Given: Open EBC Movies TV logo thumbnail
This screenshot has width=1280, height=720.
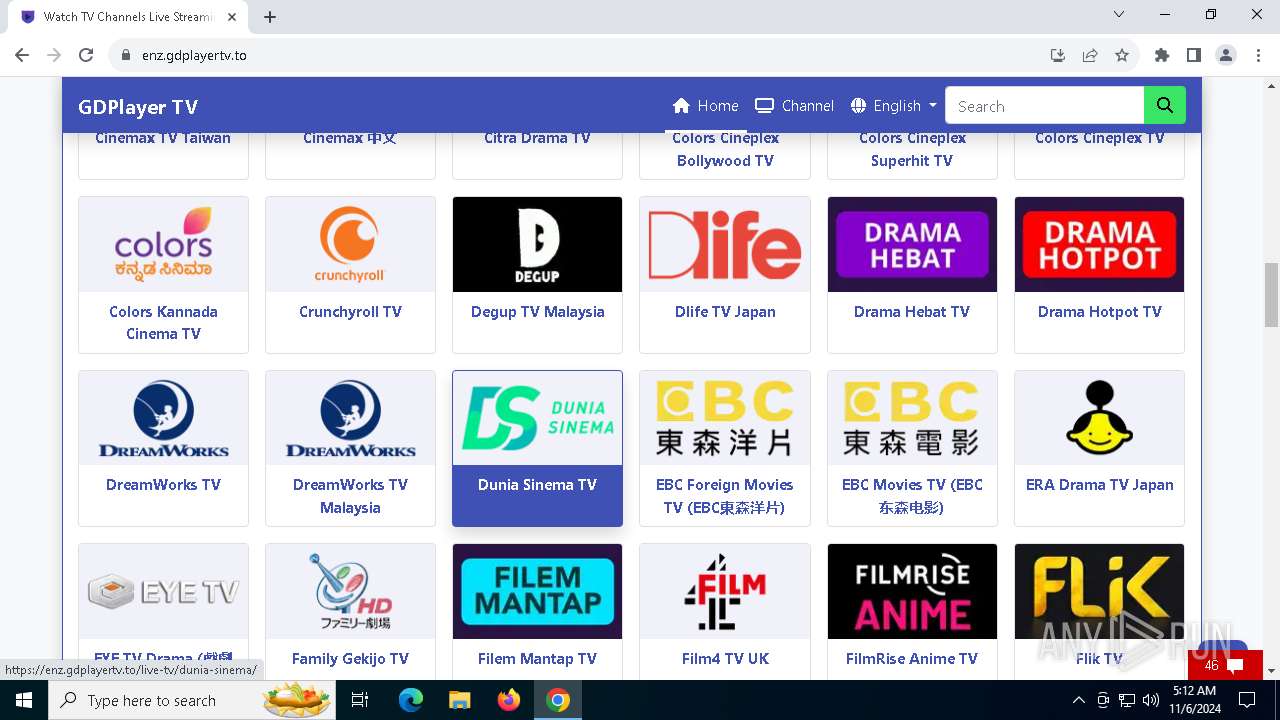Looking at the screenshot, I should point(912,418).
